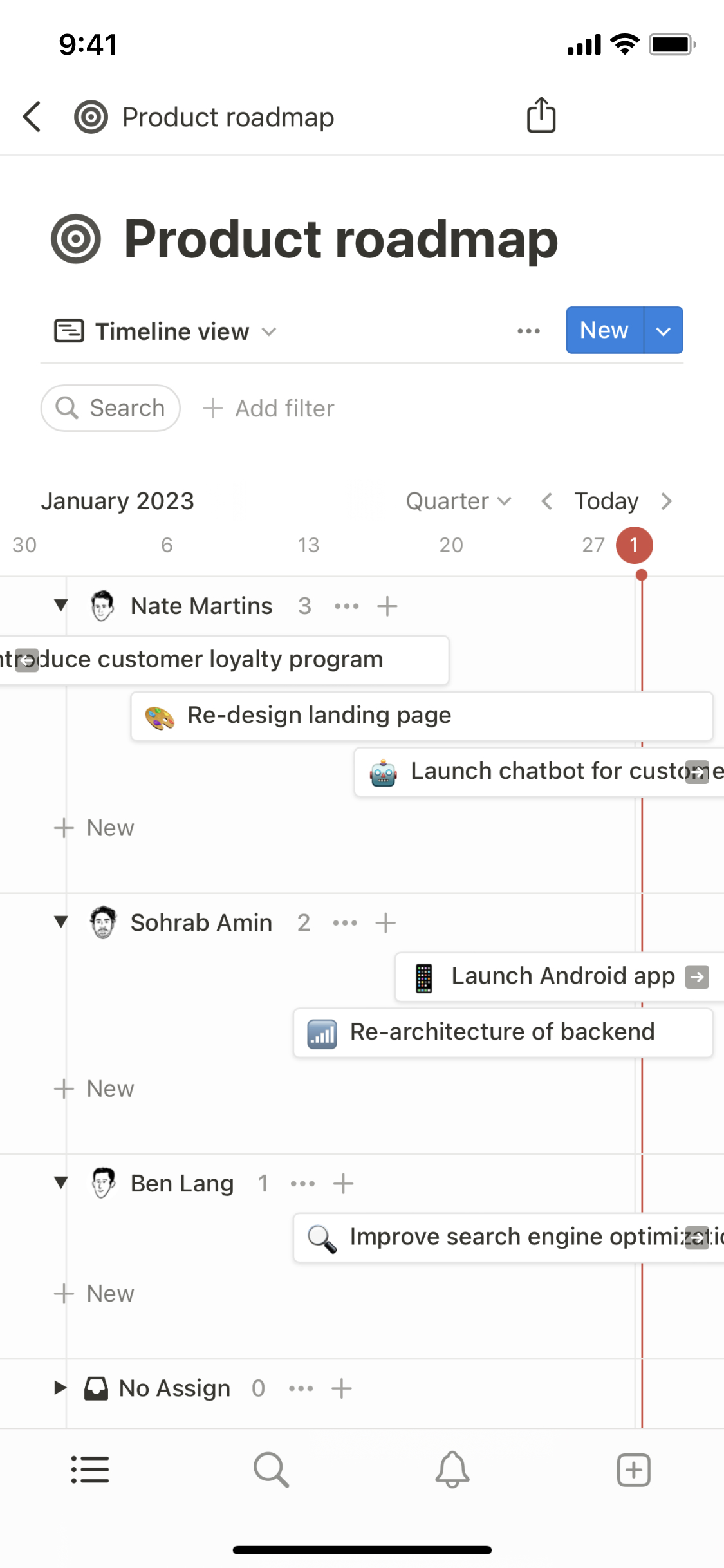Open dropdown arrow on New button
This screenshot has width=724, height=1568.
pos(663,331)
